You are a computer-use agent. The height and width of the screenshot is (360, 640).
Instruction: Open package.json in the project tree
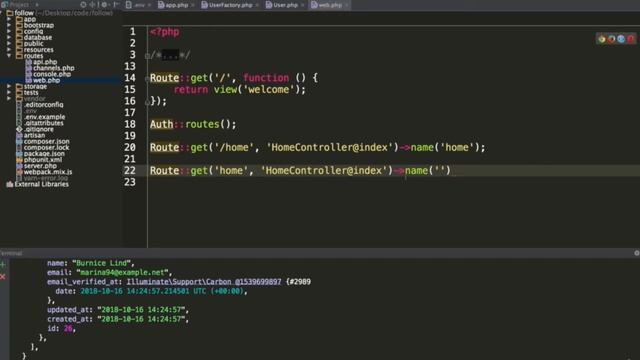pos(44,154)
